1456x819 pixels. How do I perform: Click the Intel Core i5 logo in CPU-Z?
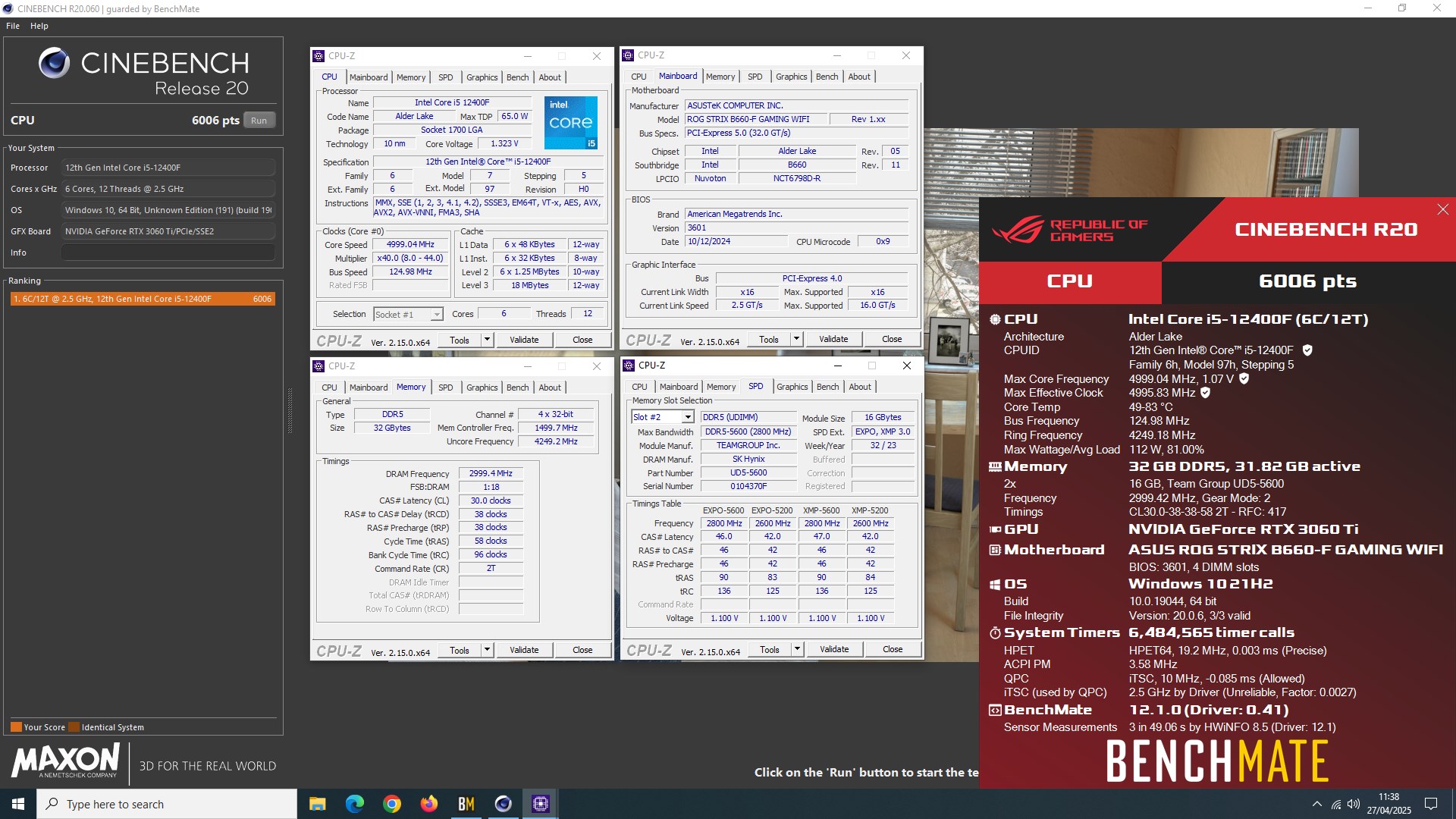pyautogui.click(x=571, y=122)
